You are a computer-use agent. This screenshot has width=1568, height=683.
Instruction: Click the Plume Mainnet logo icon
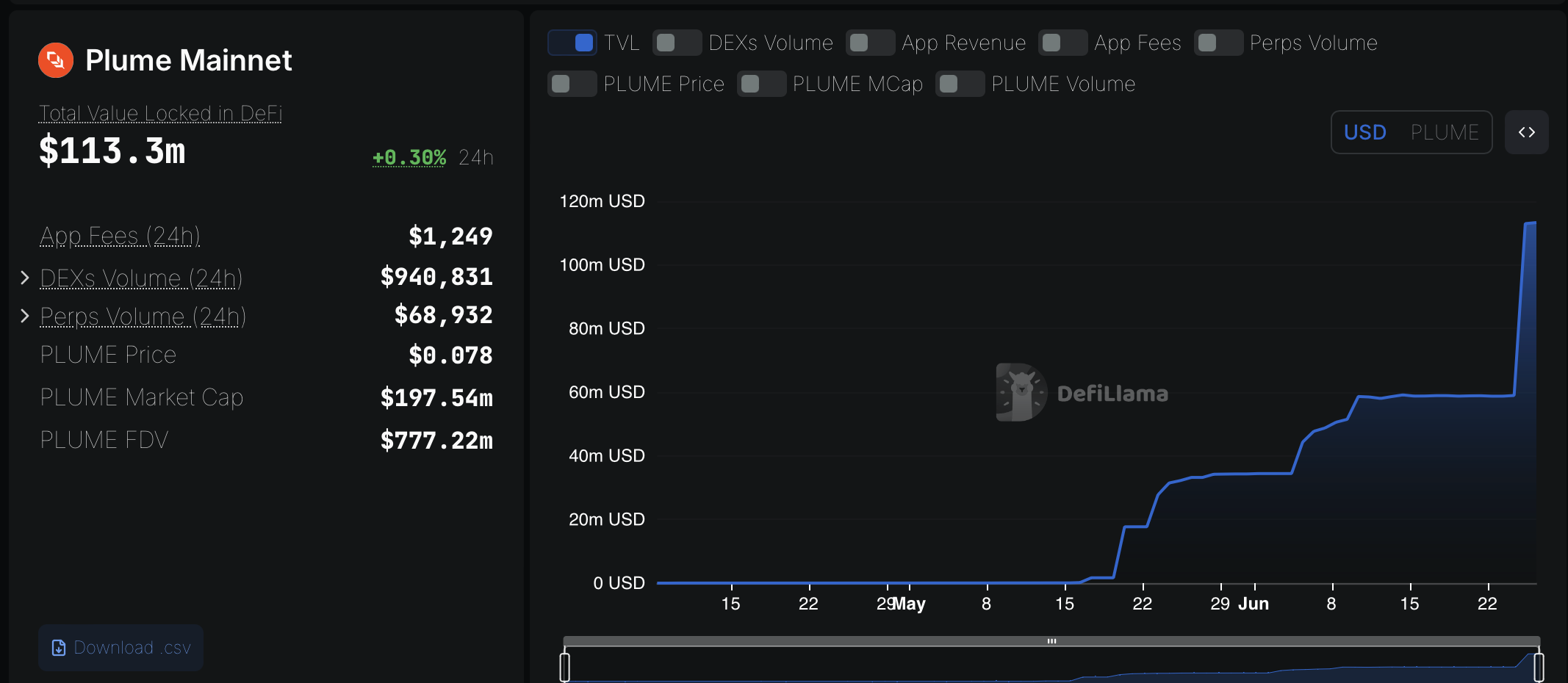tap(56, 60)
